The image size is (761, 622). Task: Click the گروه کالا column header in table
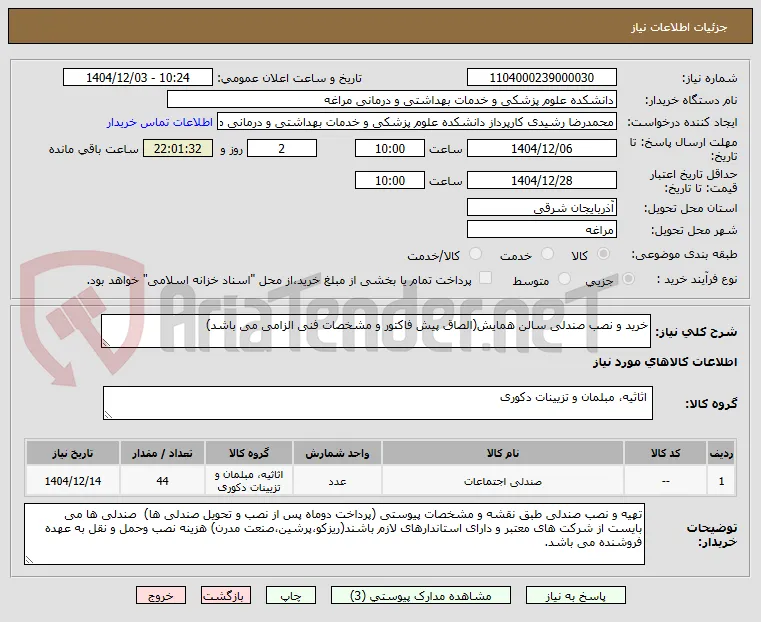[x=249, y=453]
